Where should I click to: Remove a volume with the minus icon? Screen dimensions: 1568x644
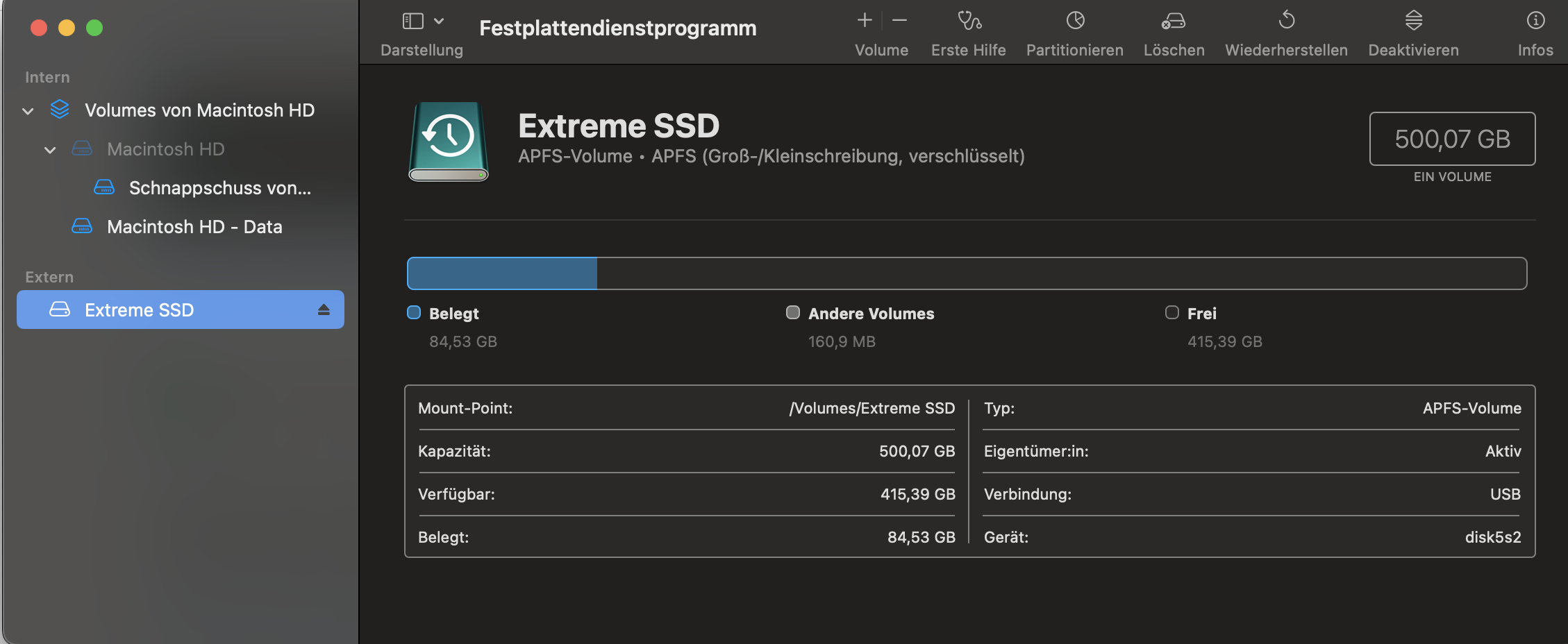pyautogui.click(x=899, y=21)
